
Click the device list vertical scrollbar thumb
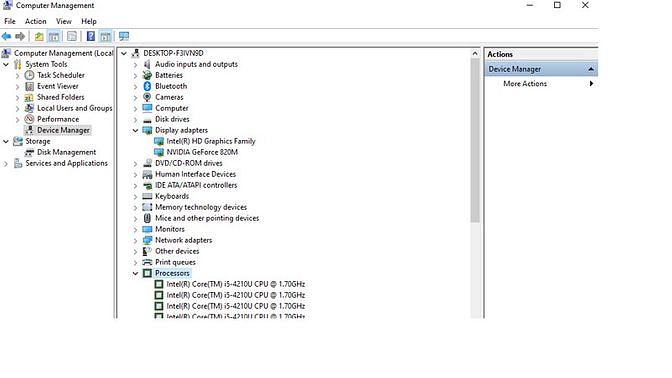[475, 141]
